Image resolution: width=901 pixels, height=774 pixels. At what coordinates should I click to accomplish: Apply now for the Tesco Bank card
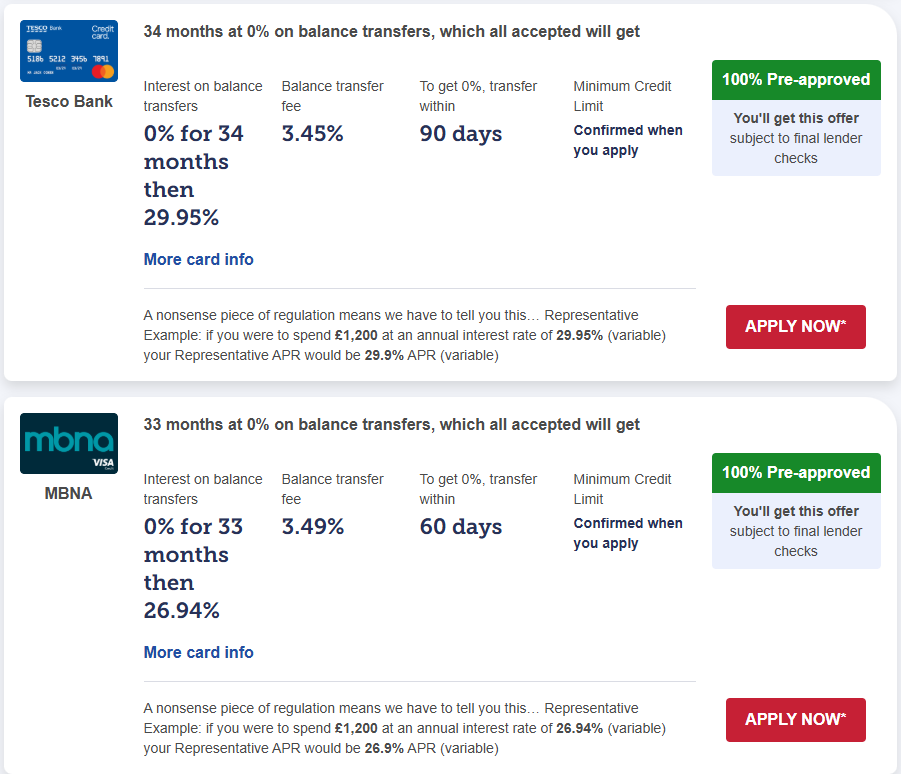795,327
